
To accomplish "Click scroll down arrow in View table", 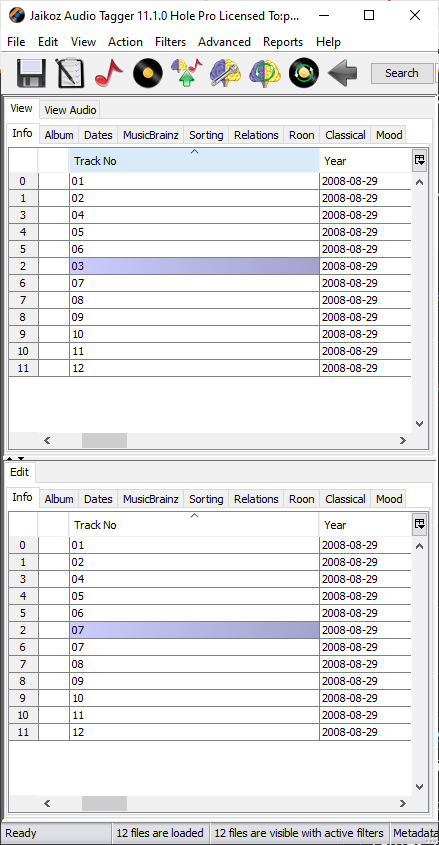I will click(420, 424).
